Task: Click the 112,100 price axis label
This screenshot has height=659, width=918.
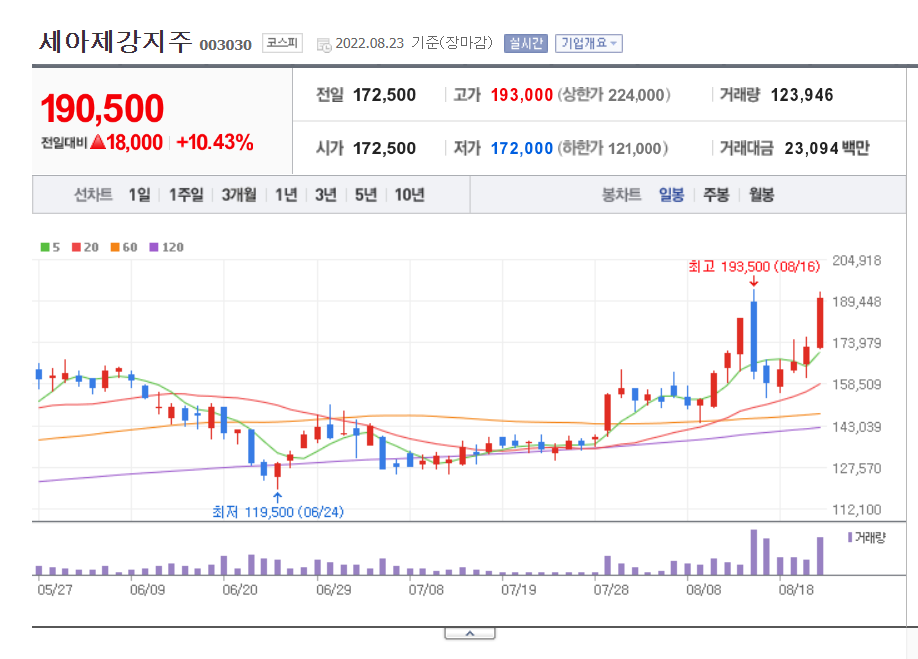Action: coord(857,510)
